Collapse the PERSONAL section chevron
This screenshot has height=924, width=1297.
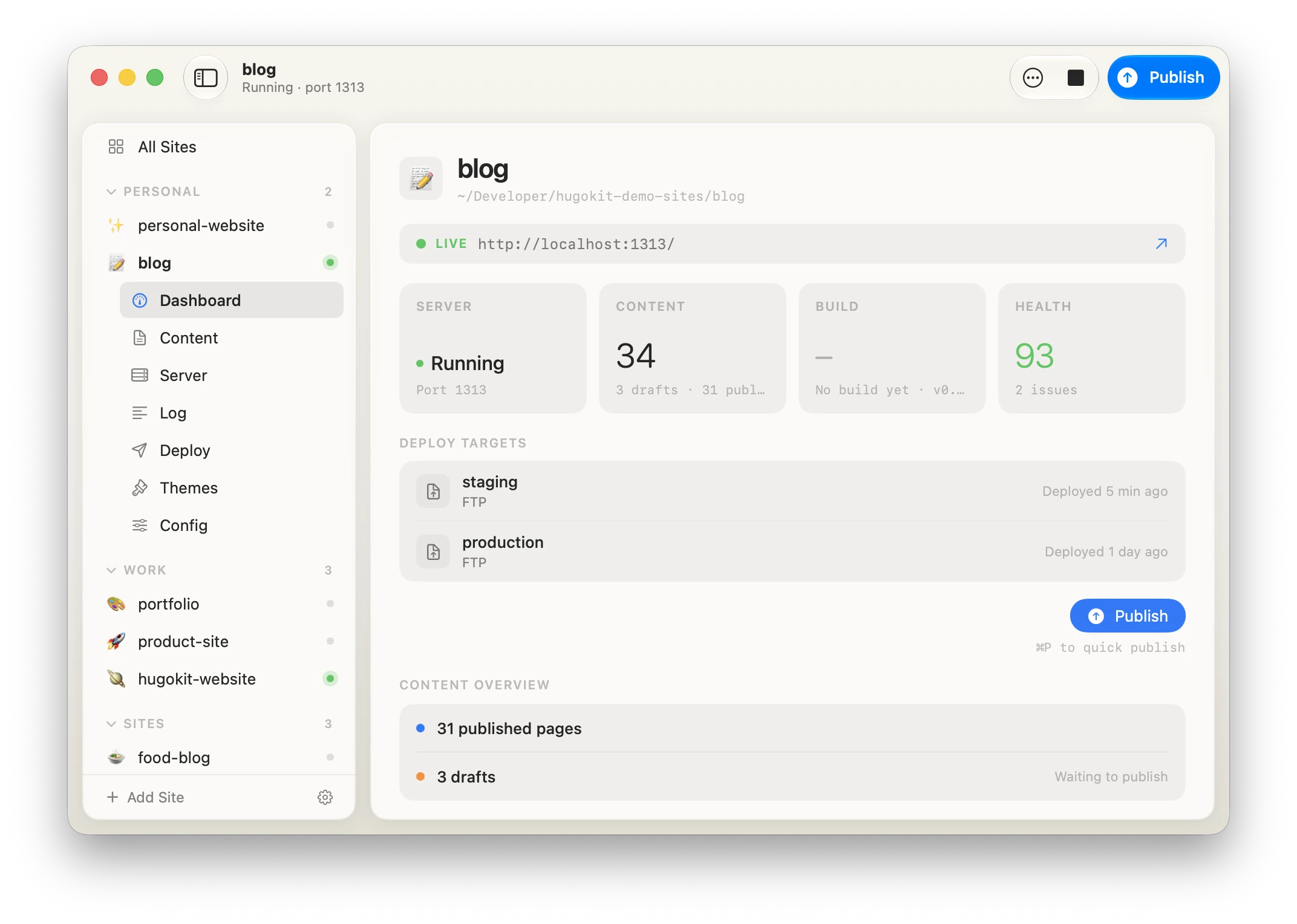point(111,192)
